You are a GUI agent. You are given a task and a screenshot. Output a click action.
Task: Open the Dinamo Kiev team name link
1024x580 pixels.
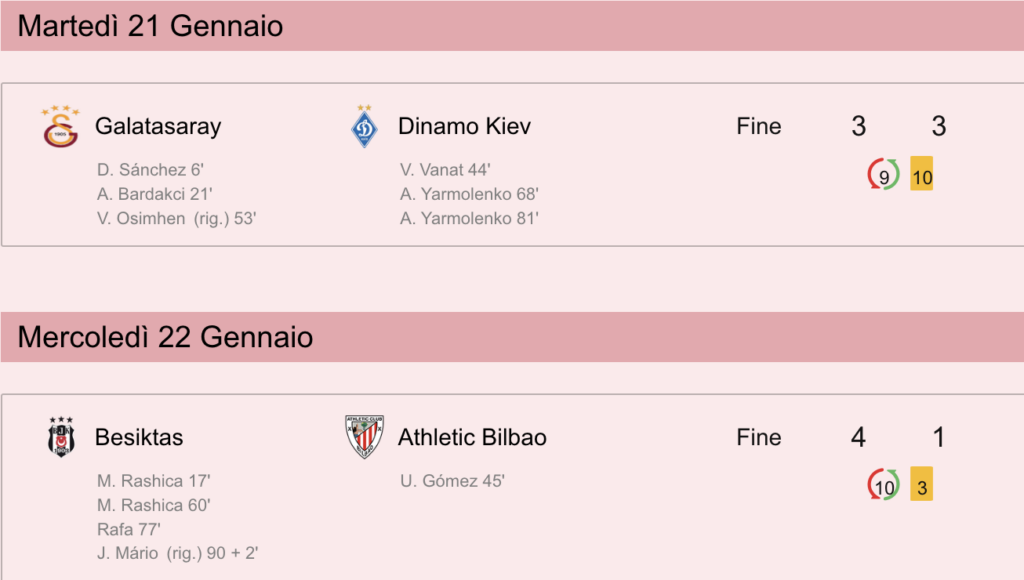tap(464, 126)
